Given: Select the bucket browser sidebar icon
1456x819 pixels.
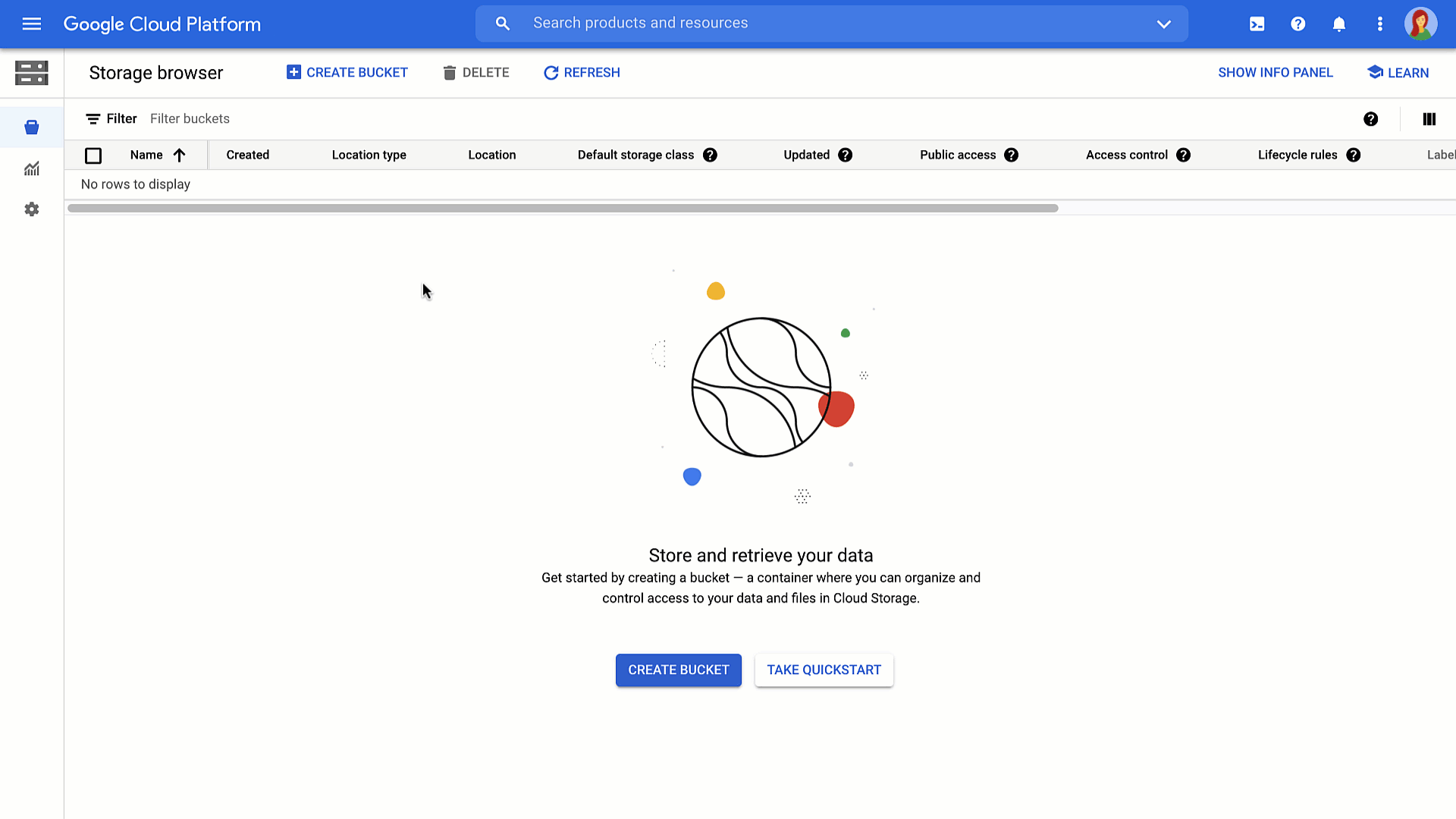Looking at the screenshot, I should [31, 127].
